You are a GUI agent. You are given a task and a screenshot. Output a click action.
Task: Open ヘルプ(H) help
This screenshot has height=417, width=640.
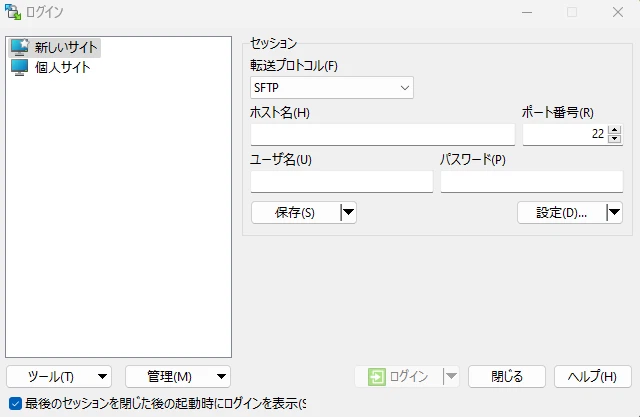593,376
